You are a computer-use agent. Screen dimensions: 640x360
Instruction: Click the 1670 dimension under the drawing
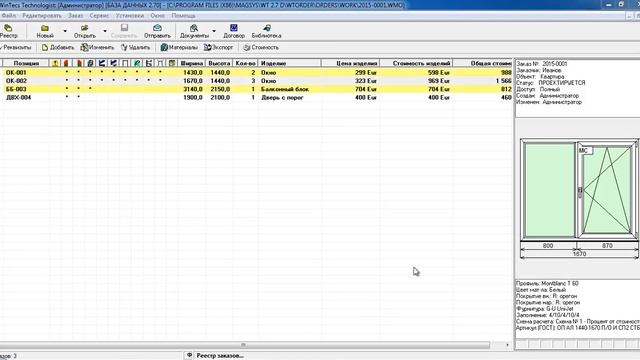(x=580, y=254)
